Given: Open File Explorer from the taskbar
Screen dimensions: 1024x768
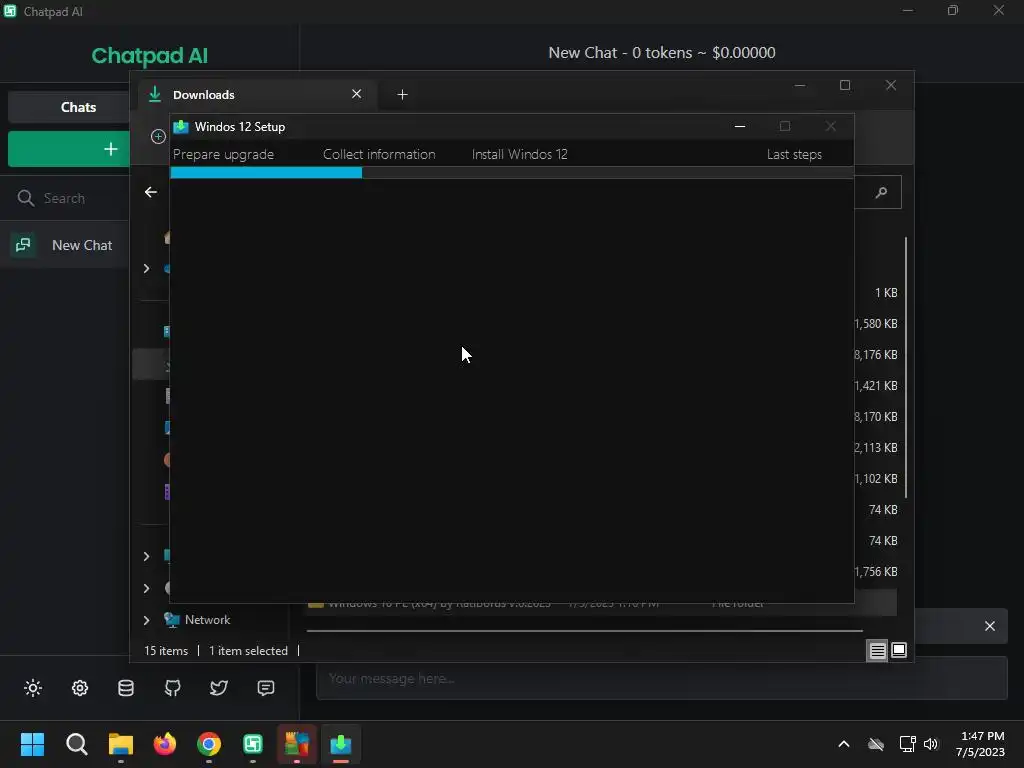Looking at the screenshot, I should [121, 744].
